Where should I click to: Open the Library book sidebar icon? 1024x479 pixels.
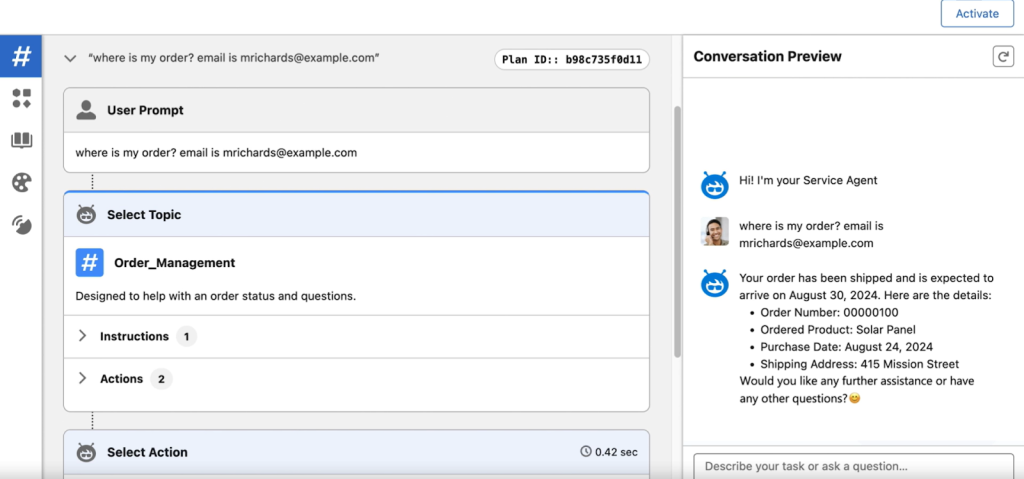pos(22,140)
